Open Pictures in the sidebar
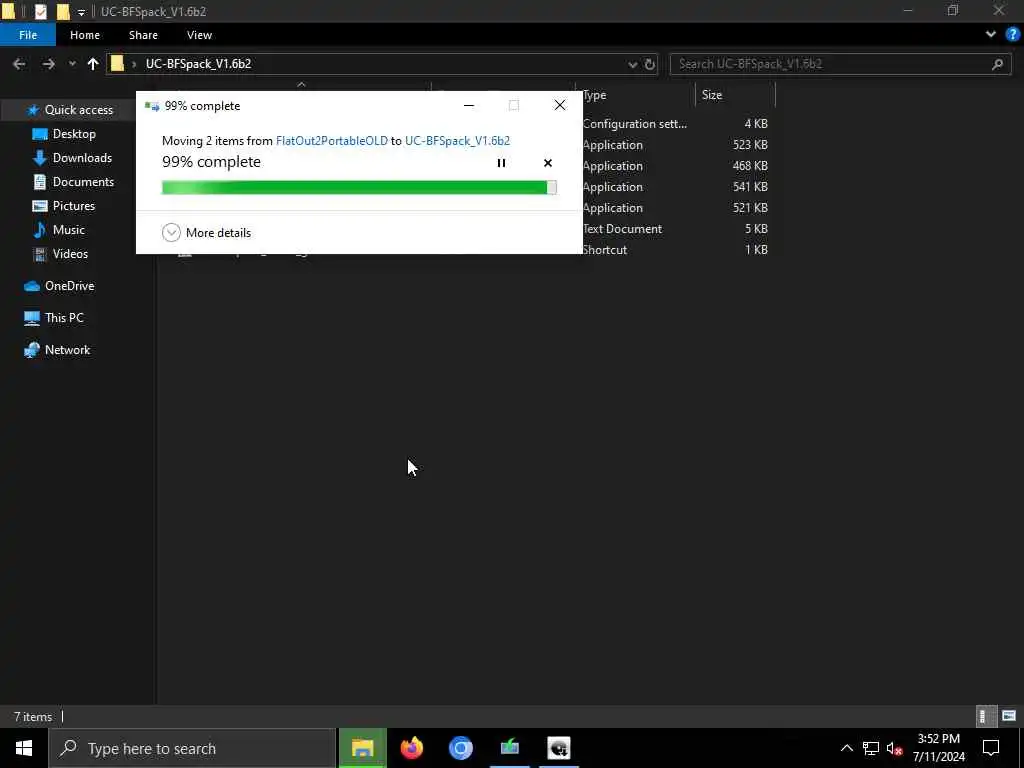Viewport: 1024px width, 768px height. click(73, 206)
